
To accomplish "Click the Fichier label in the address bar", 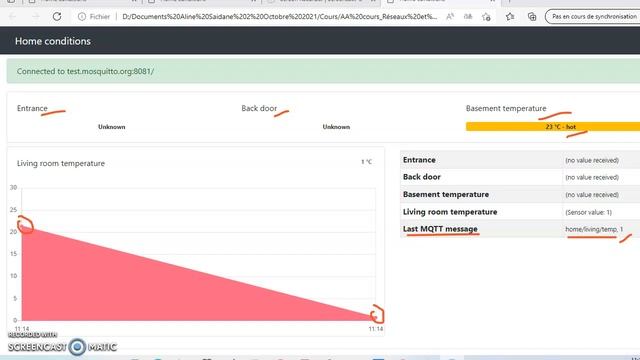I will click(100, 17).
